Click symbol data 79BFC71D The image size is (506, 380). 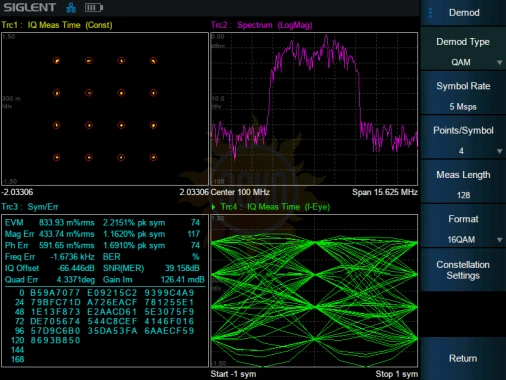(55, 302)
